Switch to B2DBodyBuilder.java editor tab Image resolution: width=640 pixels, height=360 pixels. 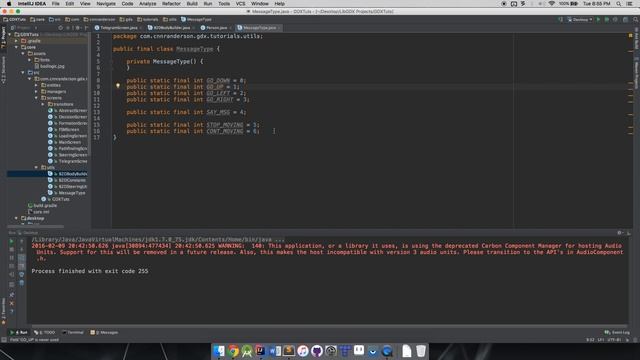point(171,28)
